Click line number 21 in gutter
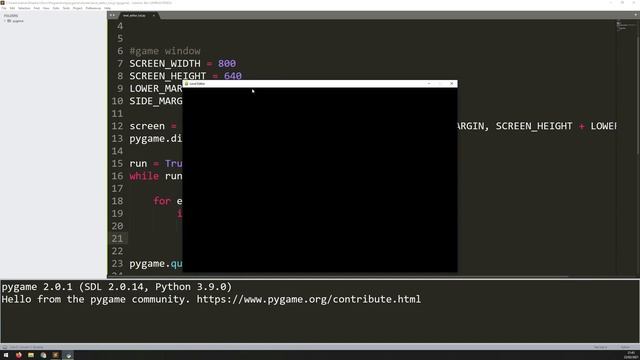640x360 pixels. pos(117,238)
